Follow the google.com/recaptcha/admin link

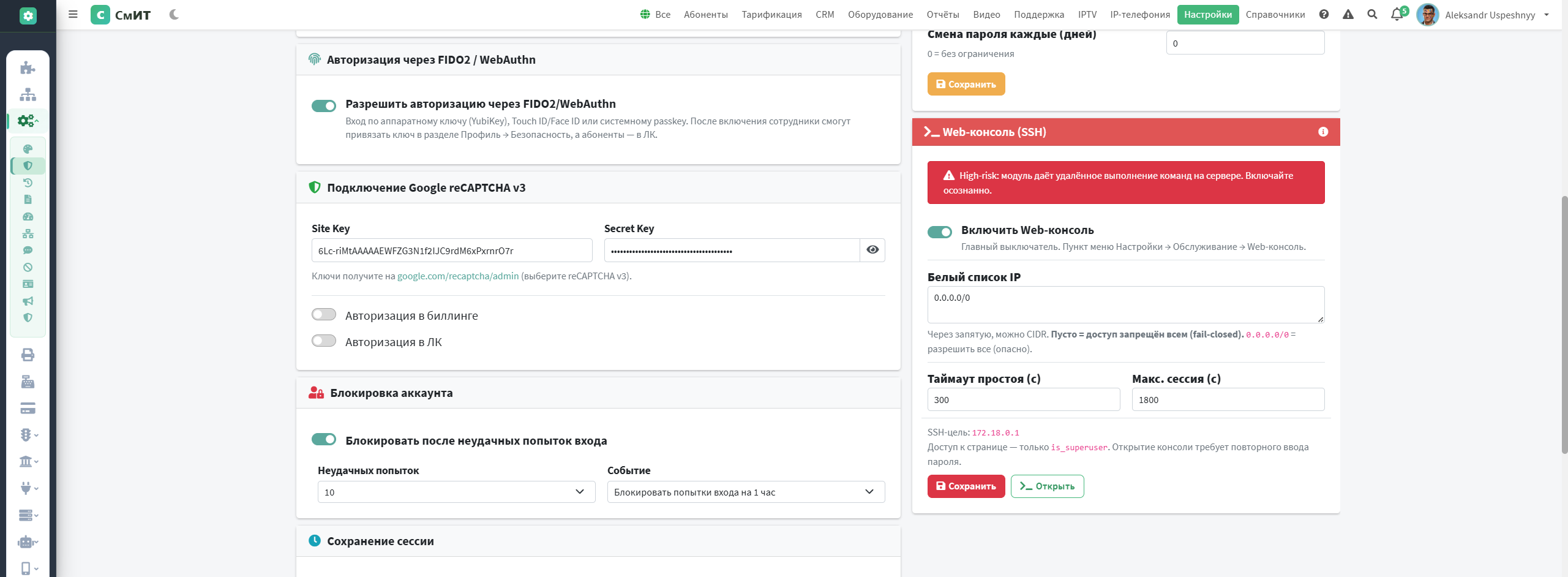(x=458, y=276)
